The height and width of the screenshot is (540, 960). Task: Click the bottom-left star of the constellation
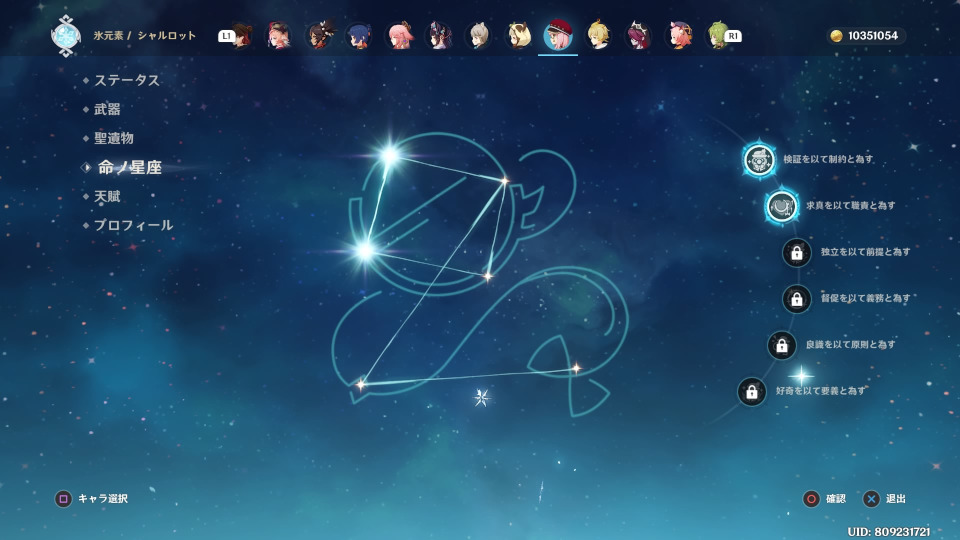(361, 384)
